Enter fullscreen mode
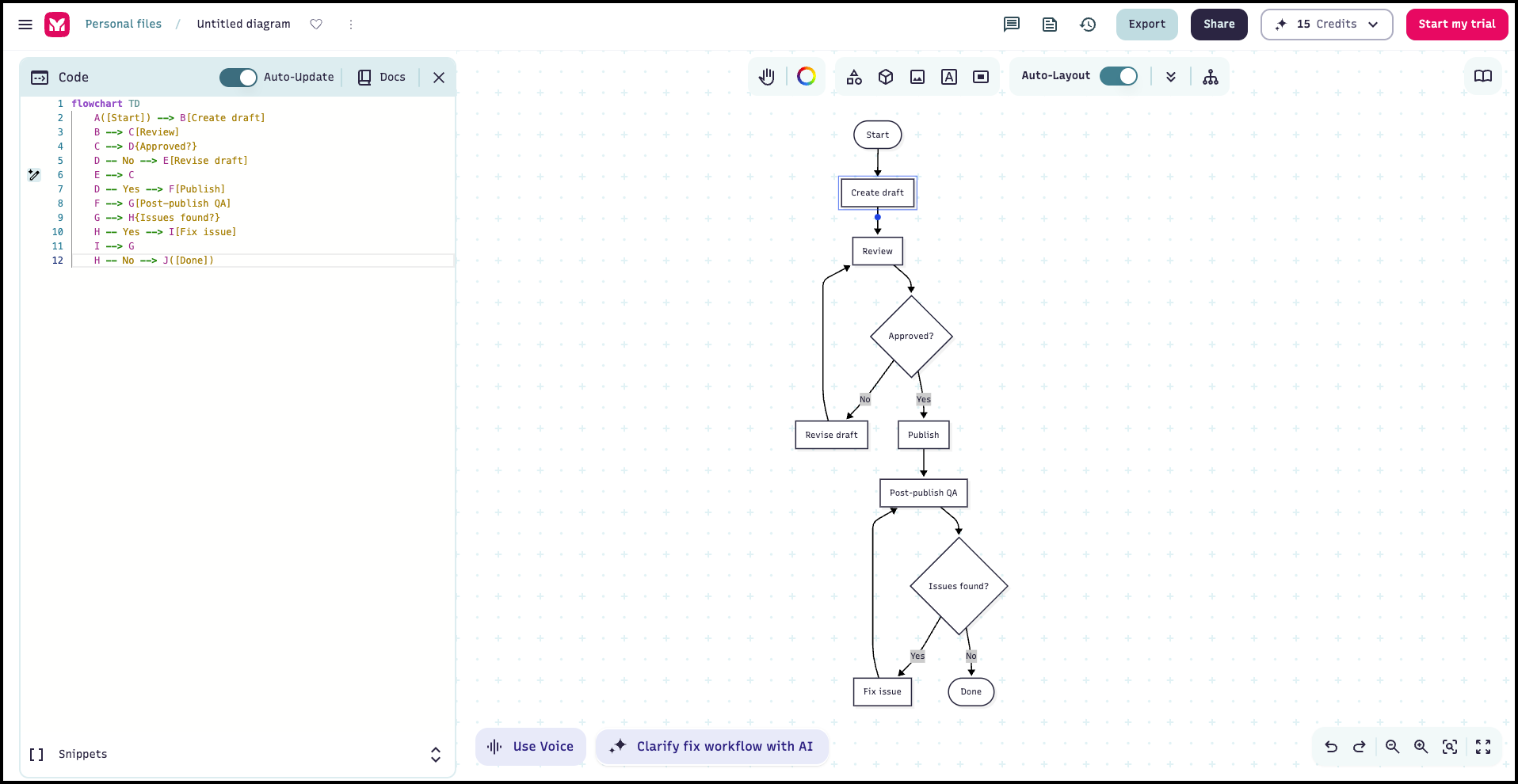1518x784 pixels. tap(1483, 747)
